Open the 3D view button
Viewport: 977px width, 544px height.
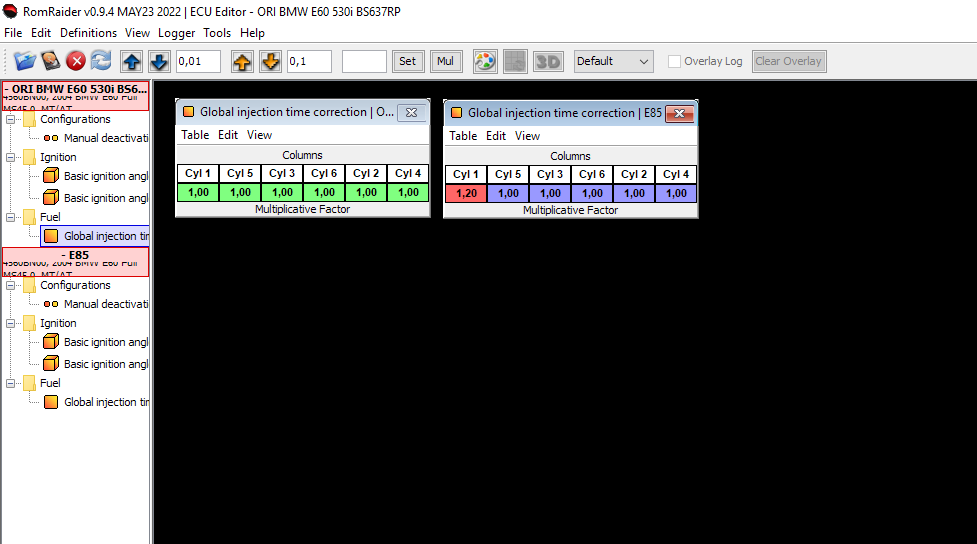click(x=548, y=61)
